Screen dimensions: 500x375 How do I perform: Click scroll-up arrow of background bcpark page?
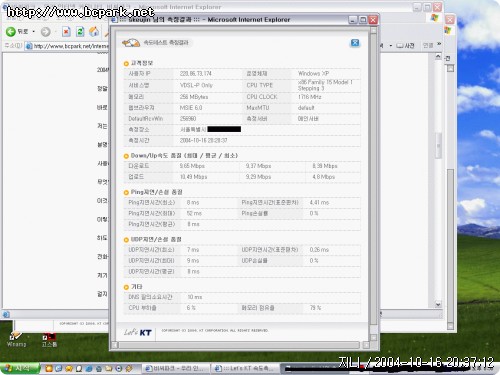438,56
